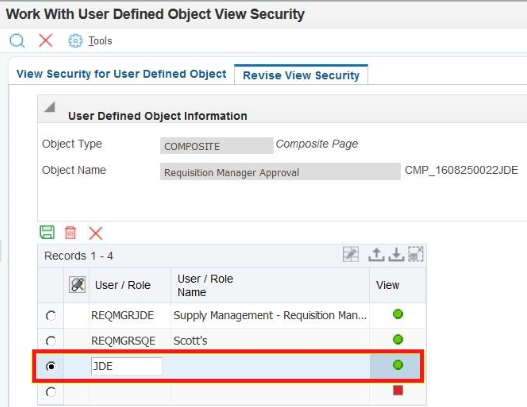Click the red Delete trash icon
527x407 pixels.
(70, 233)
